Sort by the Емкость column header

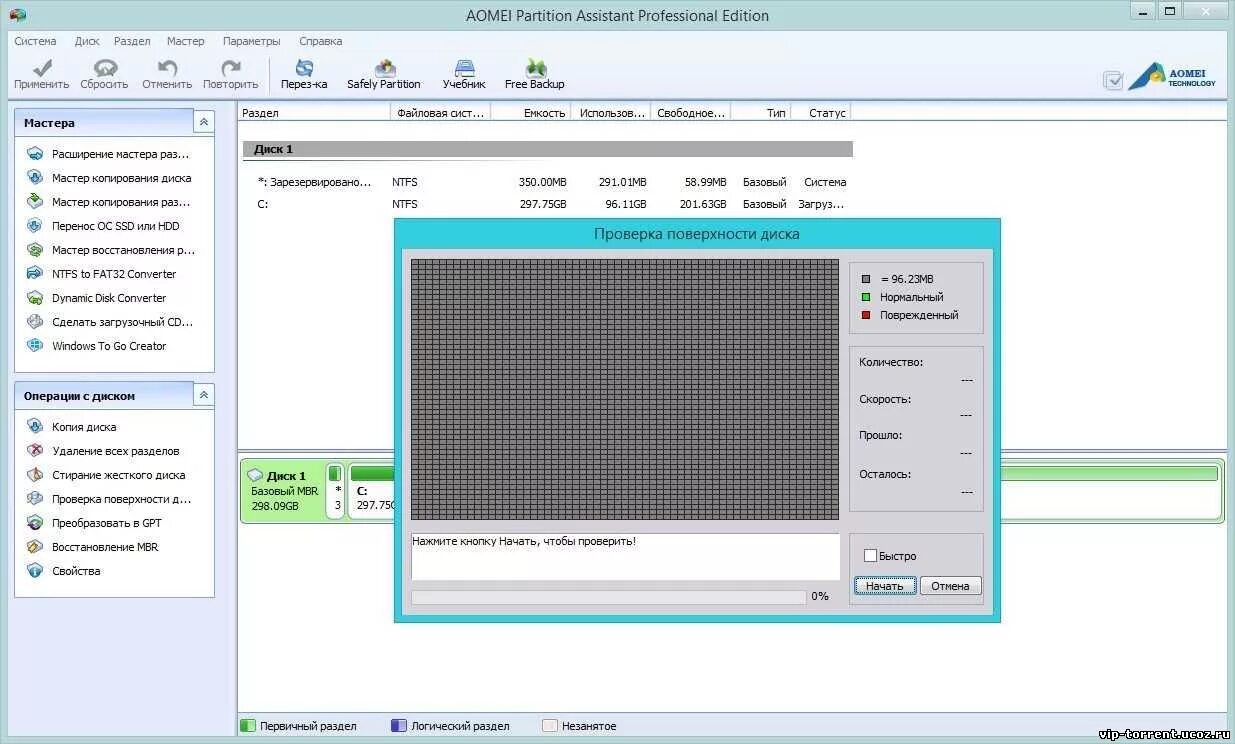coord(530,113)
